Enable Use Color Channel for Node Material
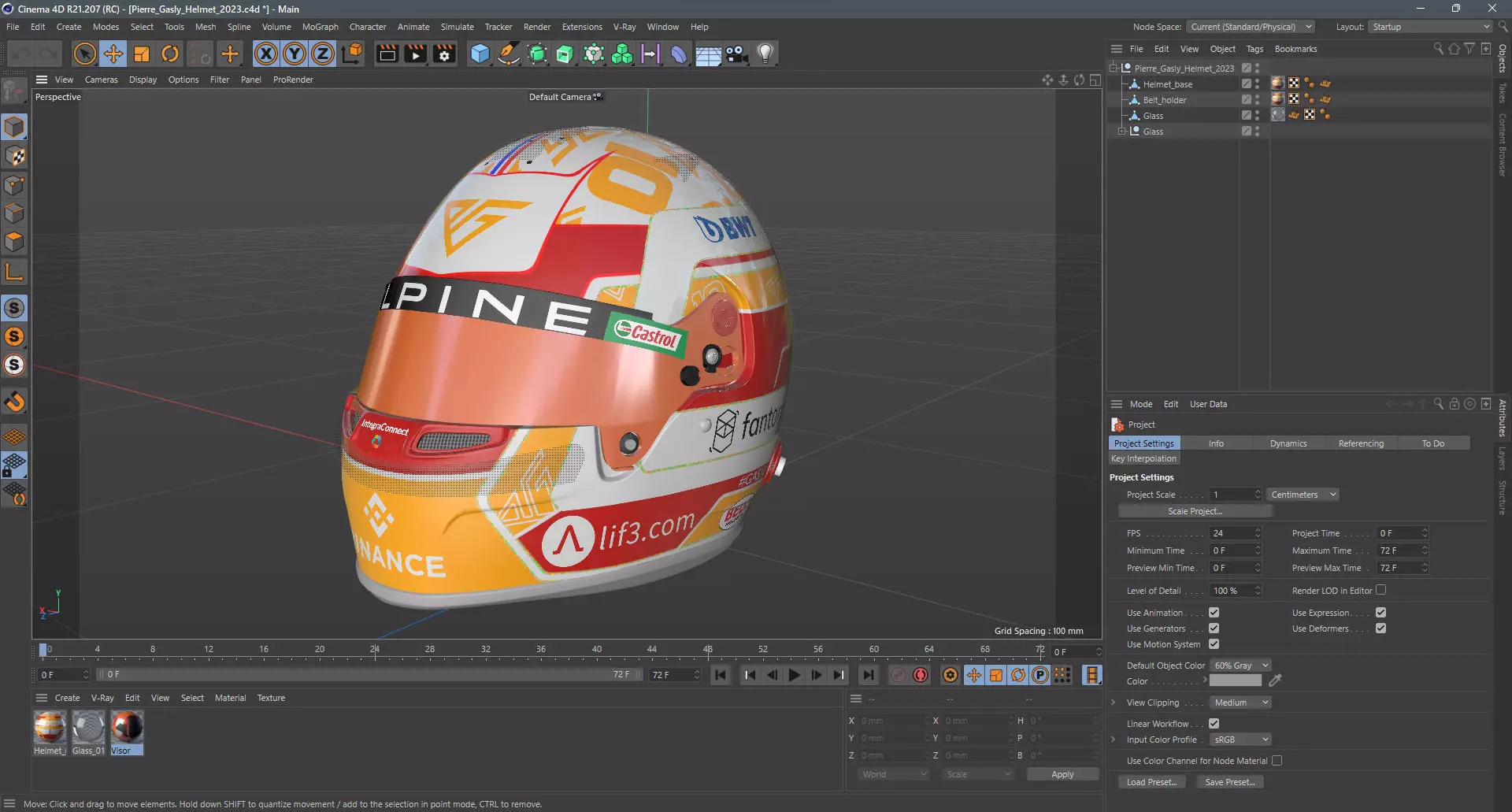Image resolution: width=1512 pixels, height=812 pixels. 1277,761
